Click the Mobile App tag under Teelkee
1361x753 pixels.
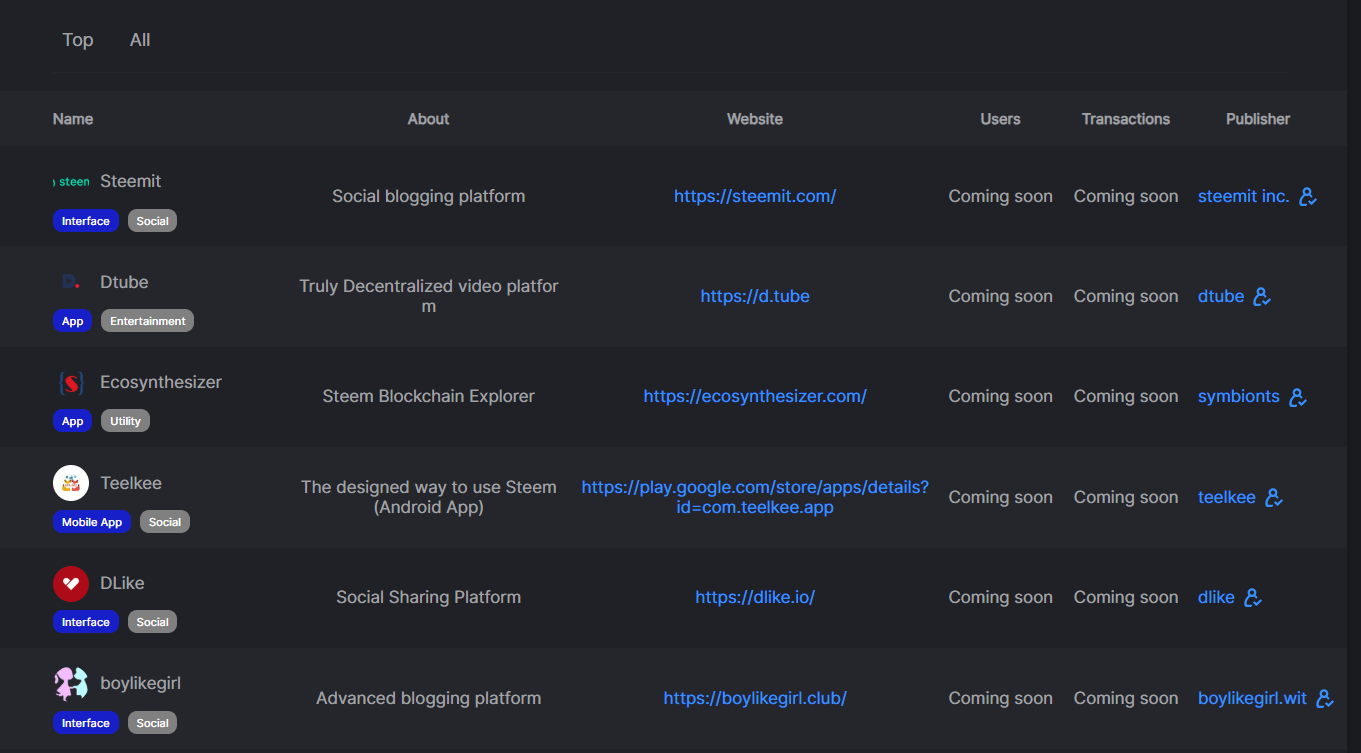tap(92, 522)
